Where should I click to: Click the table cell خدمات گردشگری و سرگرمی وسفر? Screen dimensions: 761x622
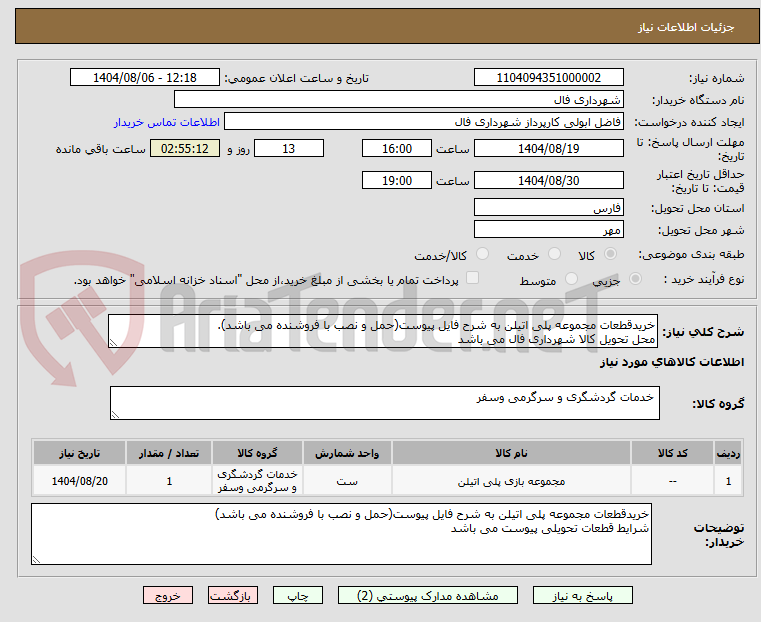257,481
